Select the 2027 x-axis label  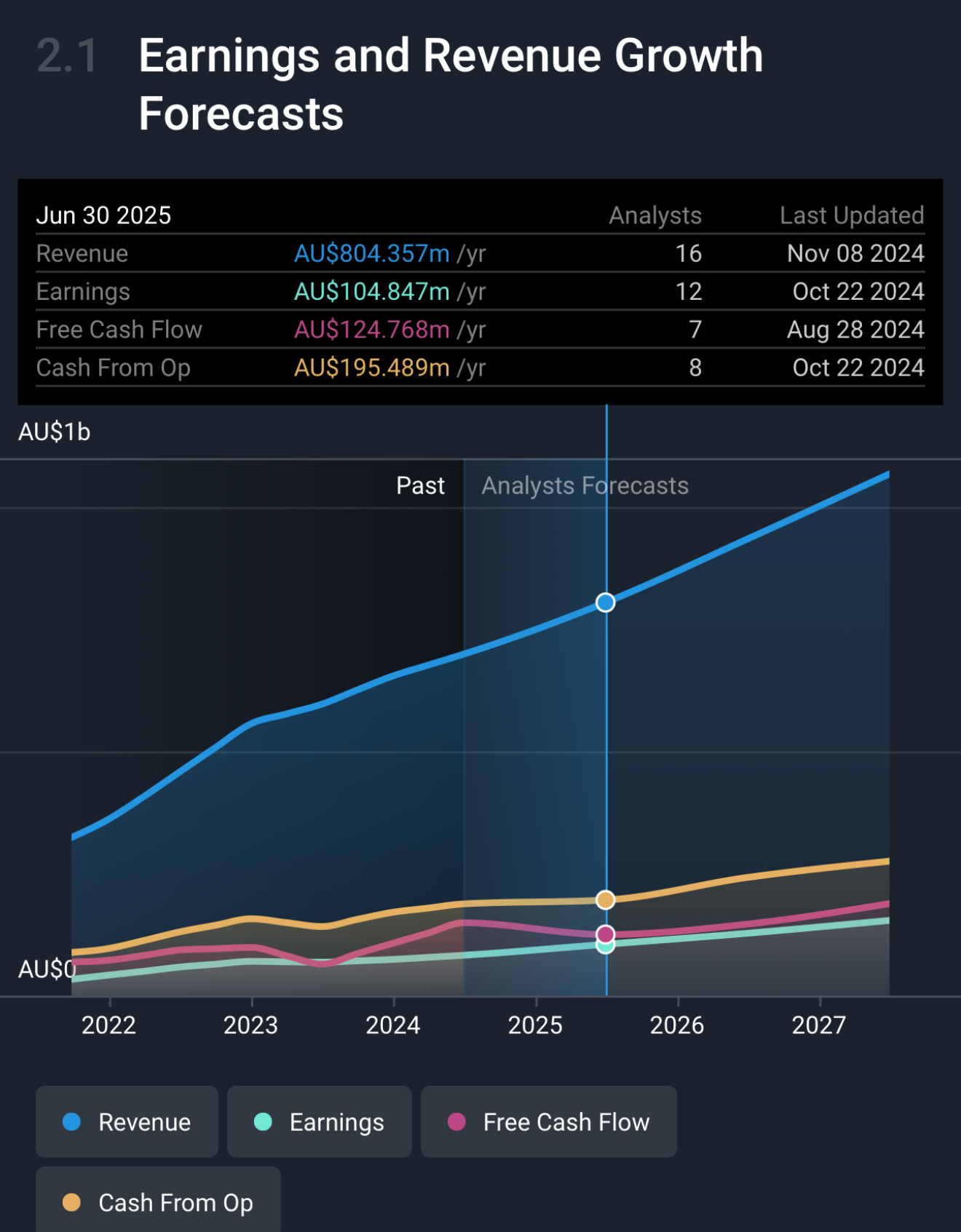click(x=819, y=1025)
